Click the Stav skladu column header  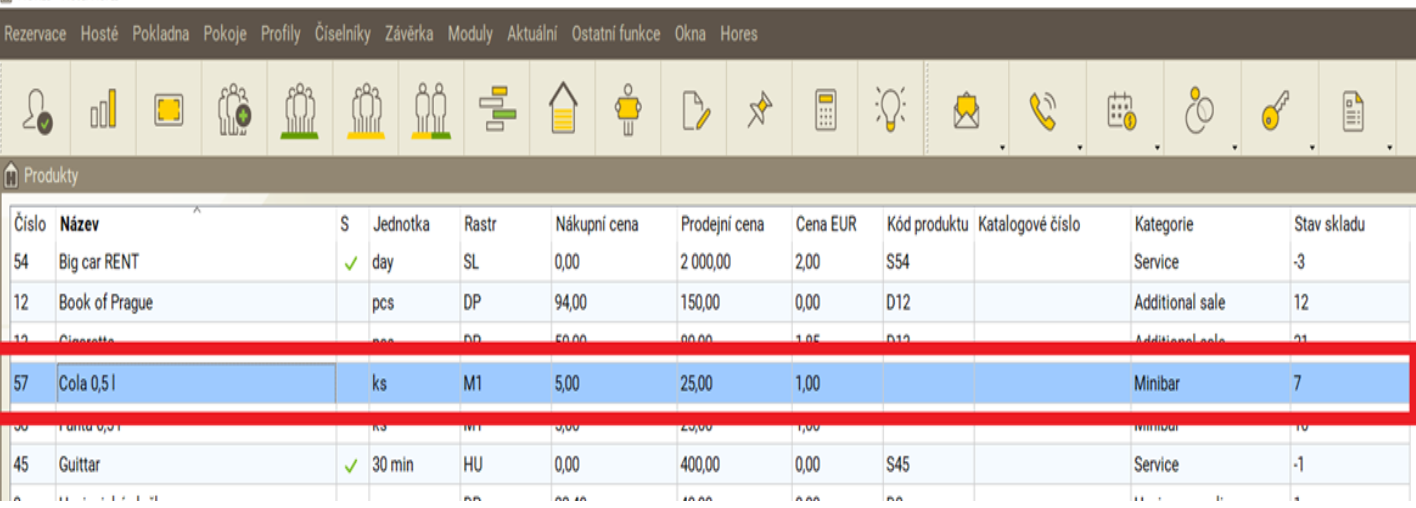1329,225
